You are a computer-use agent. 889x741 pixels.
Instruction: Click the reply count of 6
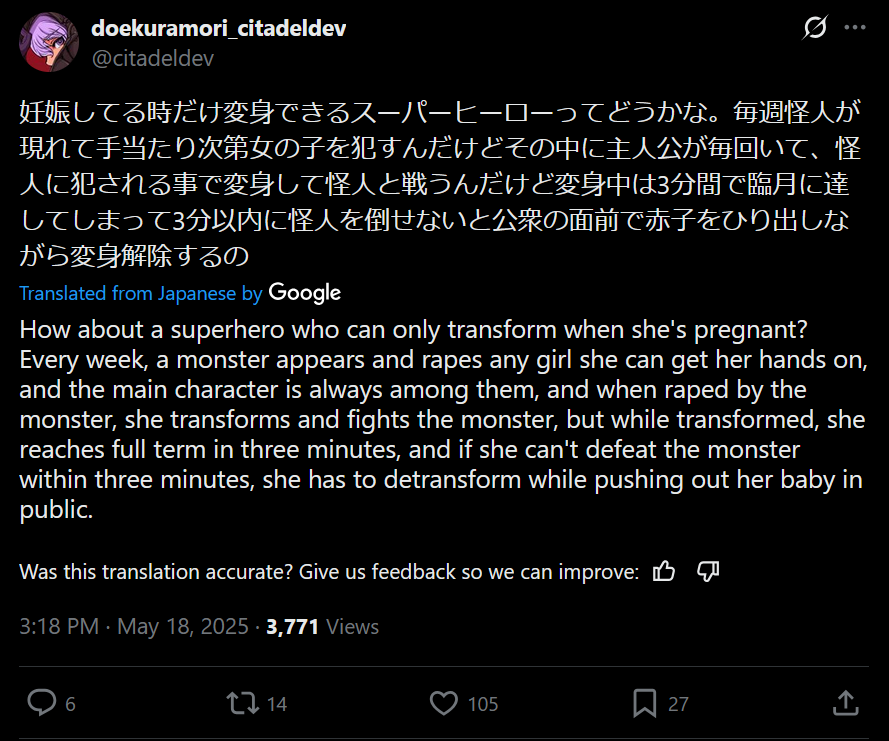point(70,704)
